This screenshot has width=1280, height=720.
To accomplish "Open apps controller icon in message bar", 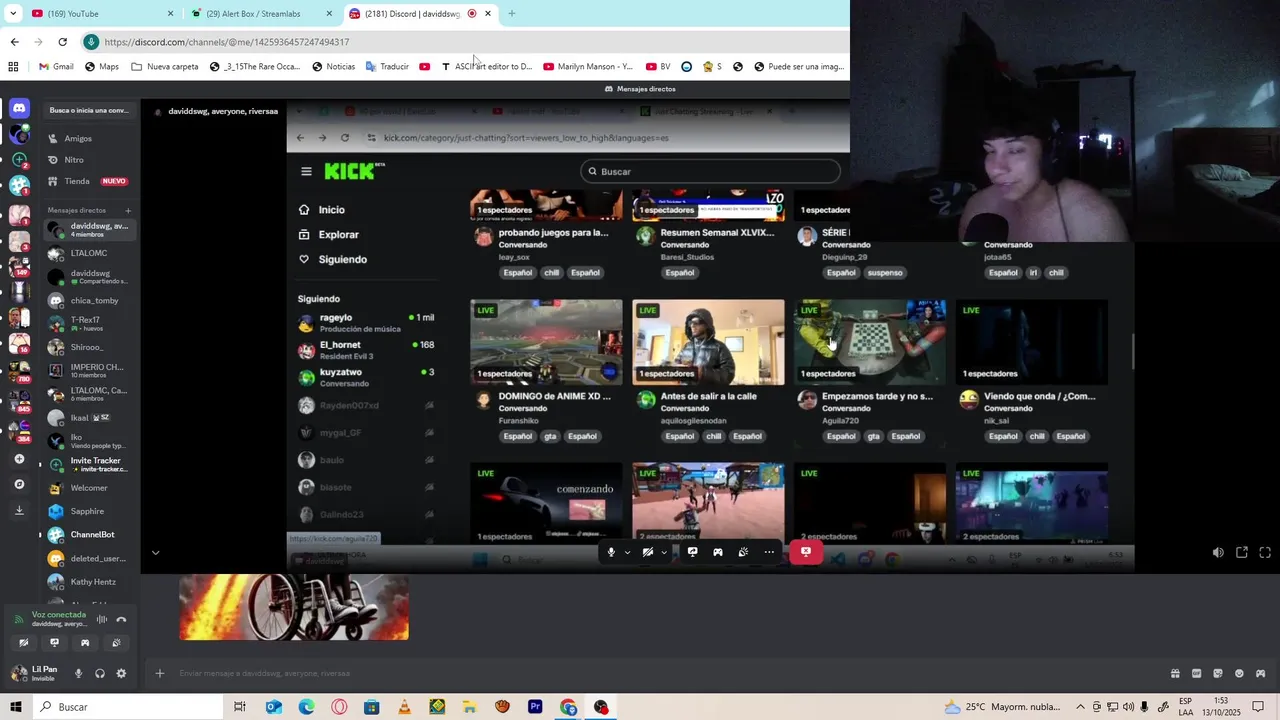I will point(1260,673).
